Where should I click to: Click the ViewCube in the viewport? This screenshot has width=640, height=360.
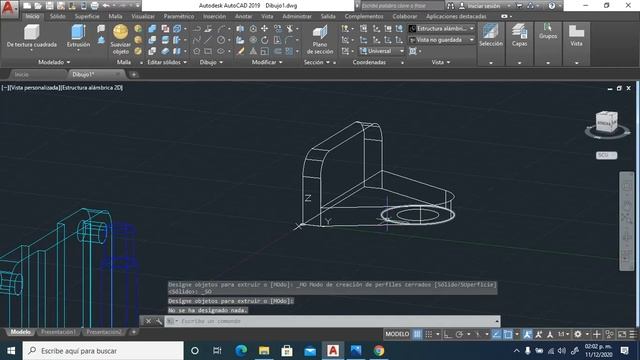click(607, 122)
